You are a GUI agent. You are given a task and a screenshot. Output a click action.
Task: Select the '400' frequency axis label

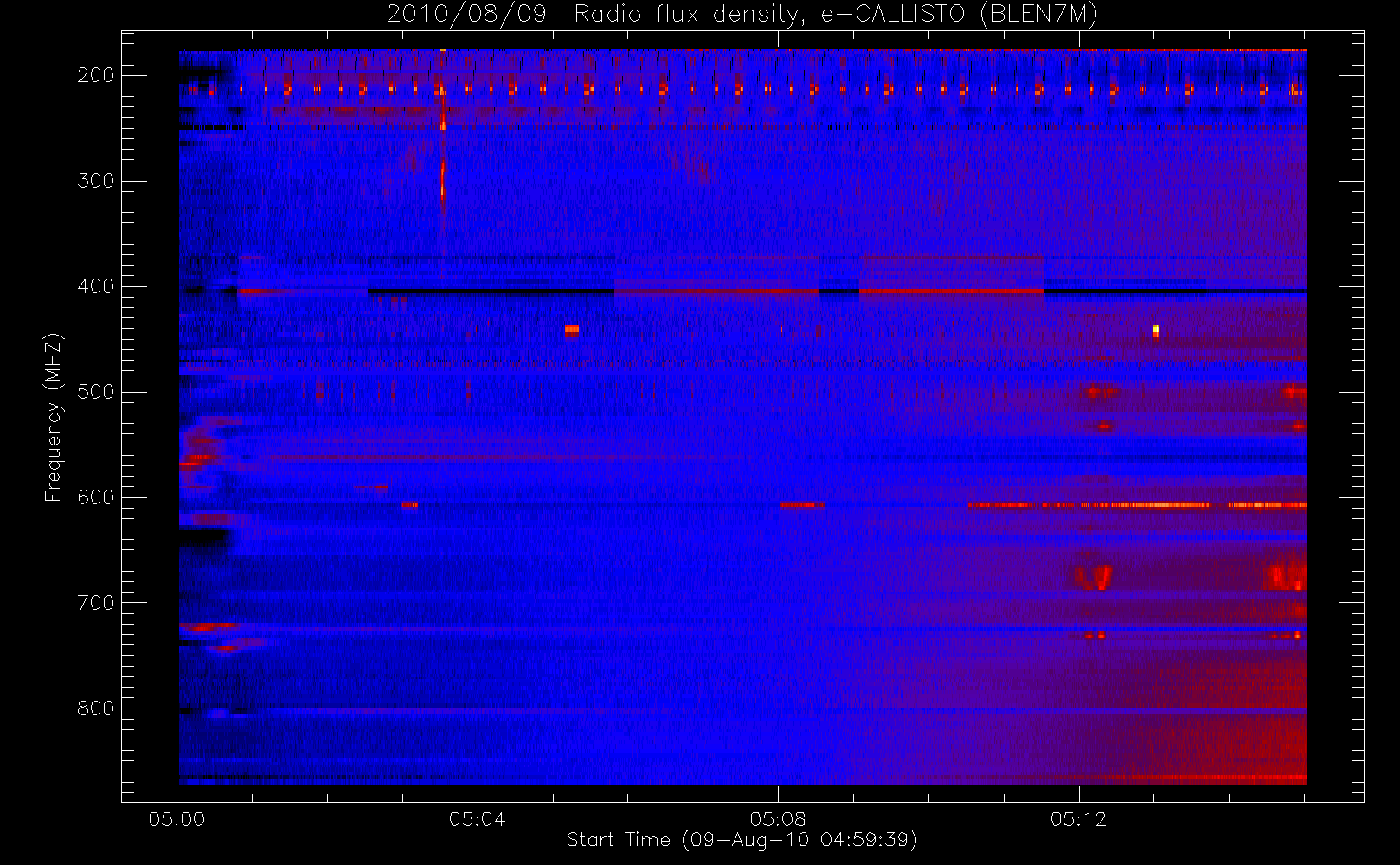pyautogui.click(x=96, y=286)
